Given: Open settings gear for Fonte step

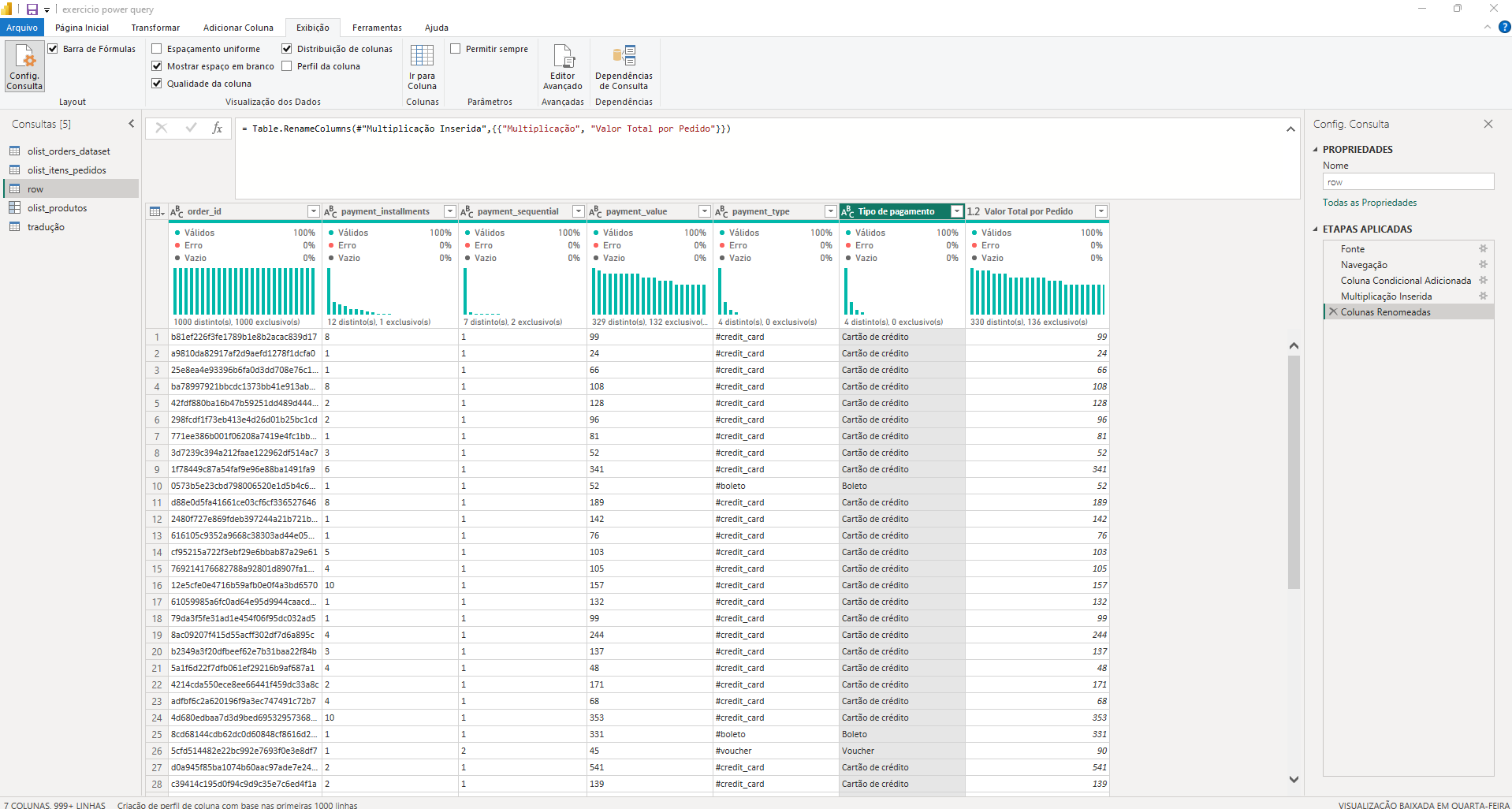Looking at the screenshot, I should coord(1483,248).
